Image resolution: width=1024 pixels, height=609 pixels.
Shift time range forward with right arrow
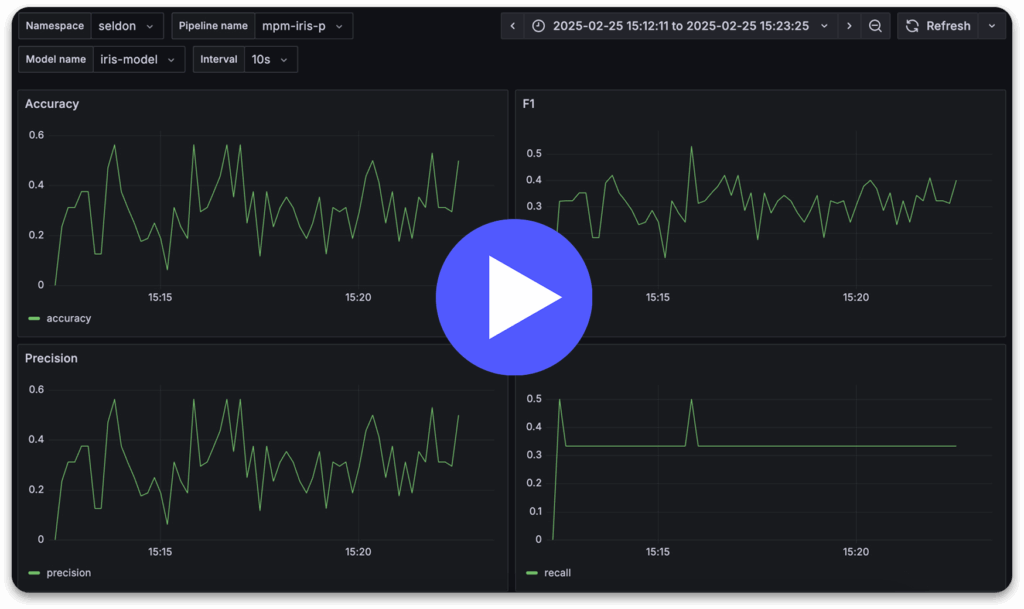849,26
